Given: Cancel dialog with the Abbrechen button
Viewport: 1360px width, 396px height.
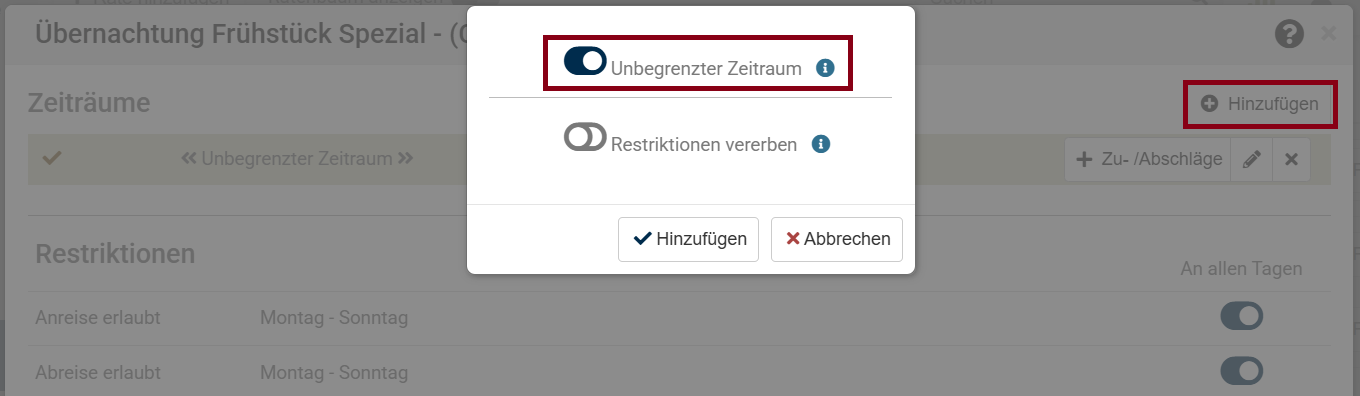Looking at the screenshot, I should tap(837, 239).
